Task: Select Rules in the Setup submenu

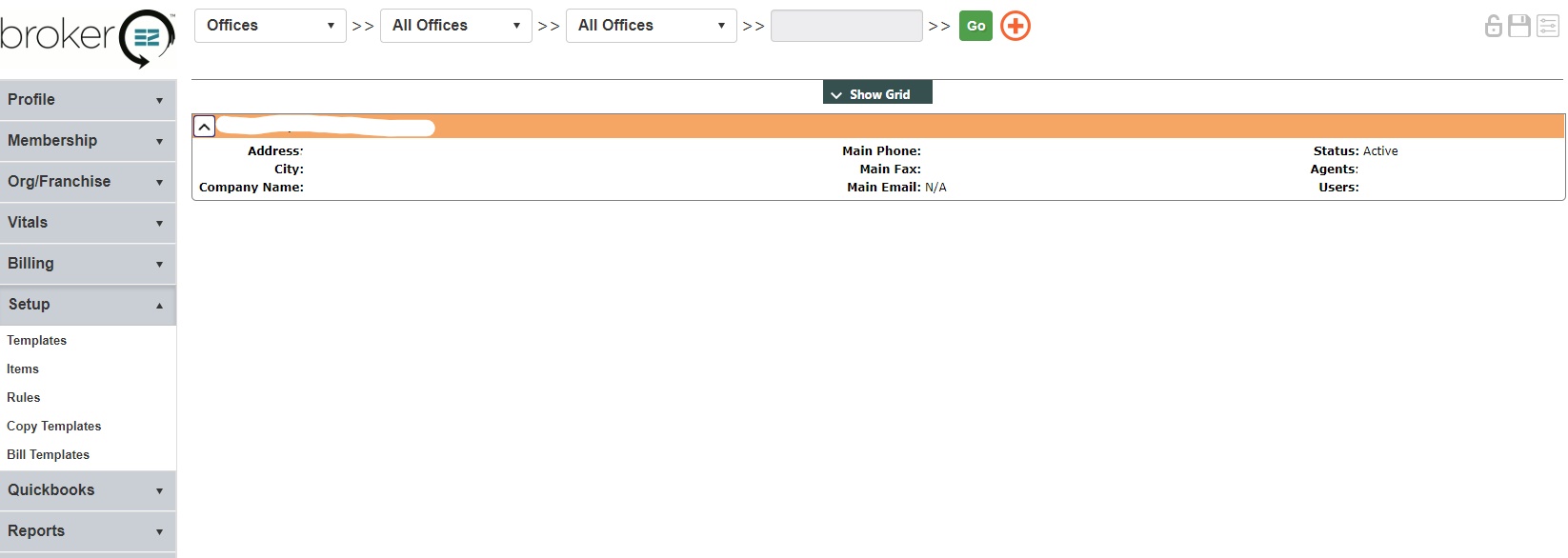Action: tap(24, 397)
